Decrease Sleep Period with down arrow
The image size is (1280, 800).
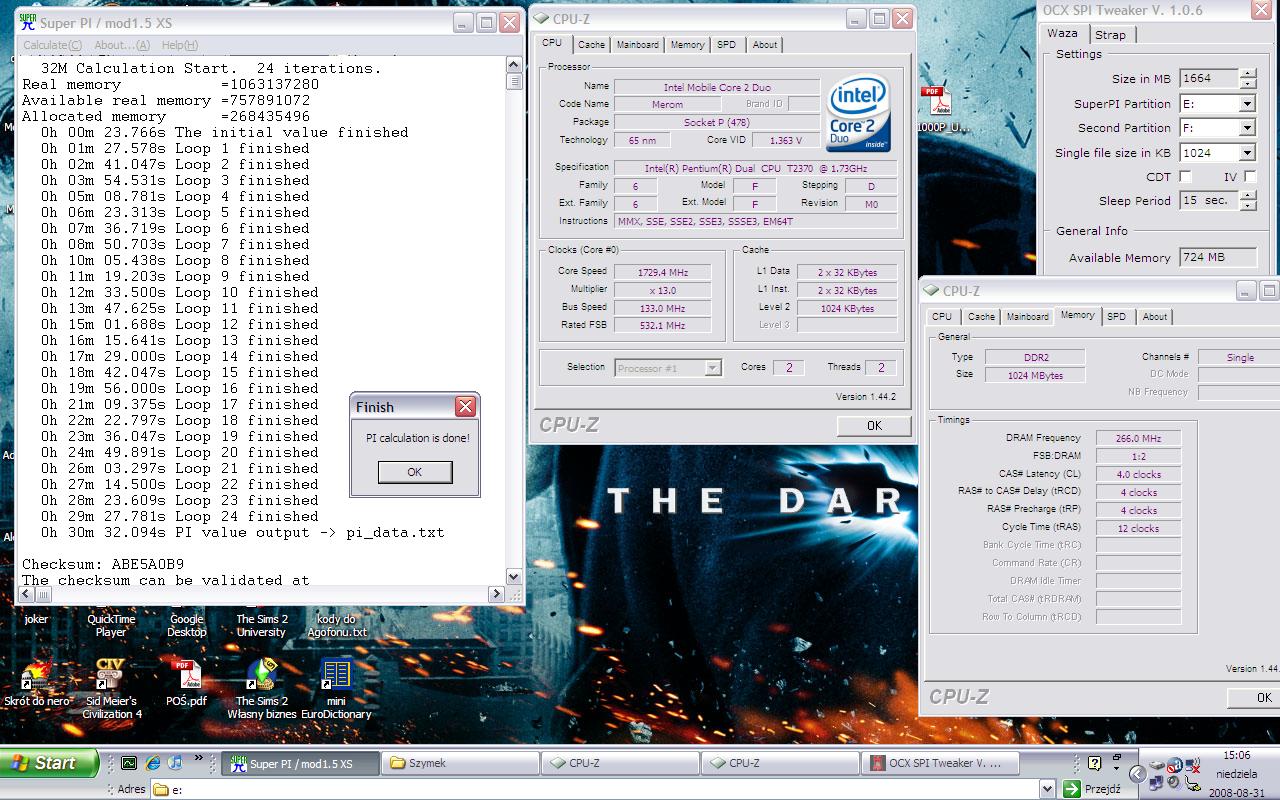click(1247, 206)
